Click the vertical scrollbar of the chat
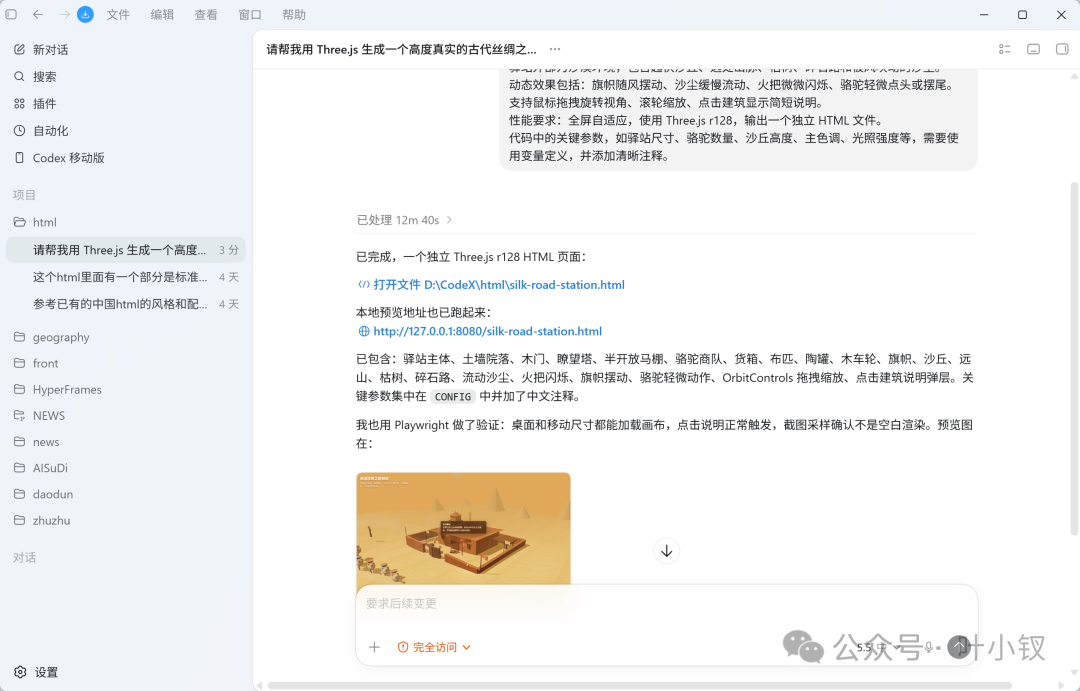Screen dimensions: 1080x691 point(1074,358)
